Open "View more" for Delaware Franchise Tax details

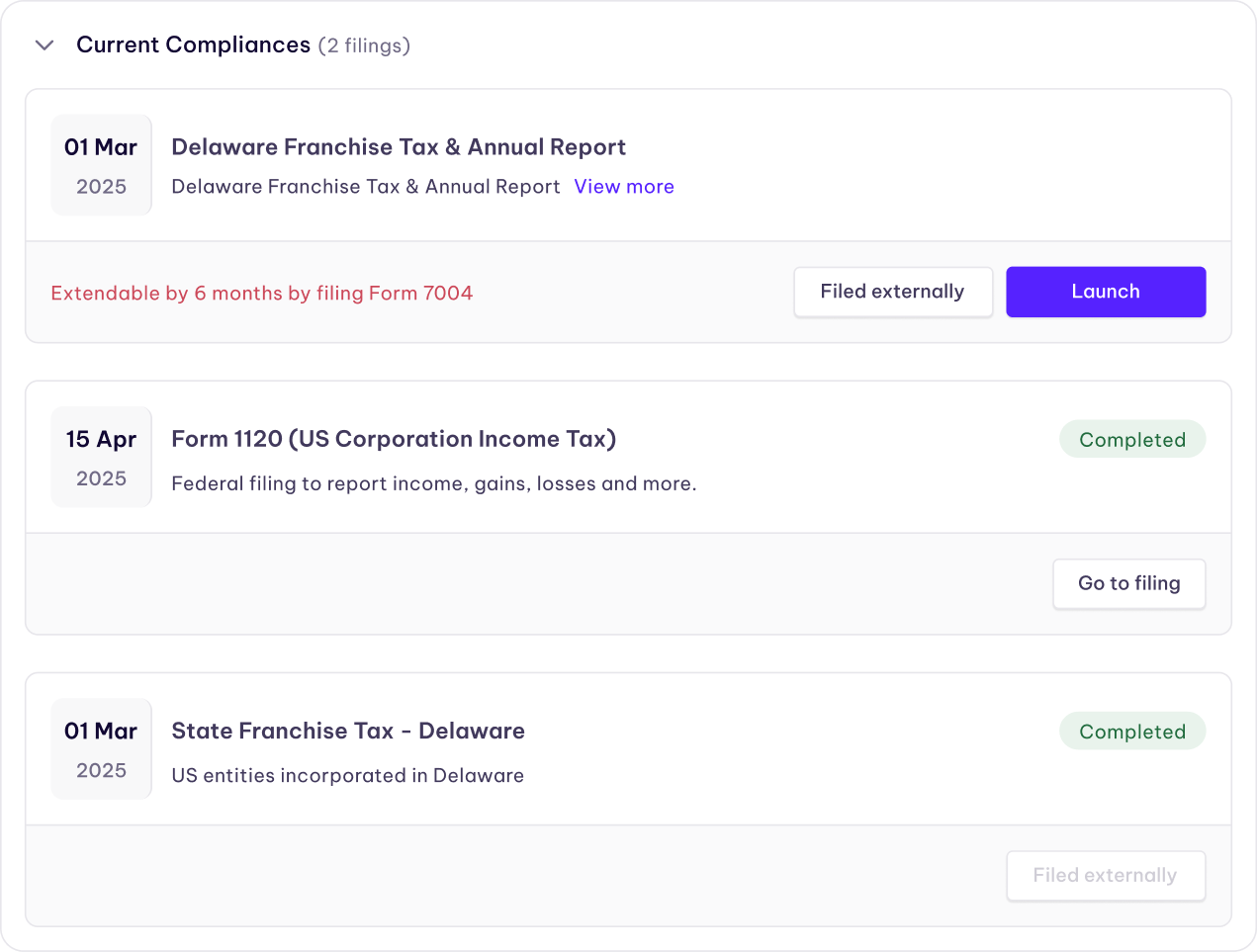[x=623, y=186]
